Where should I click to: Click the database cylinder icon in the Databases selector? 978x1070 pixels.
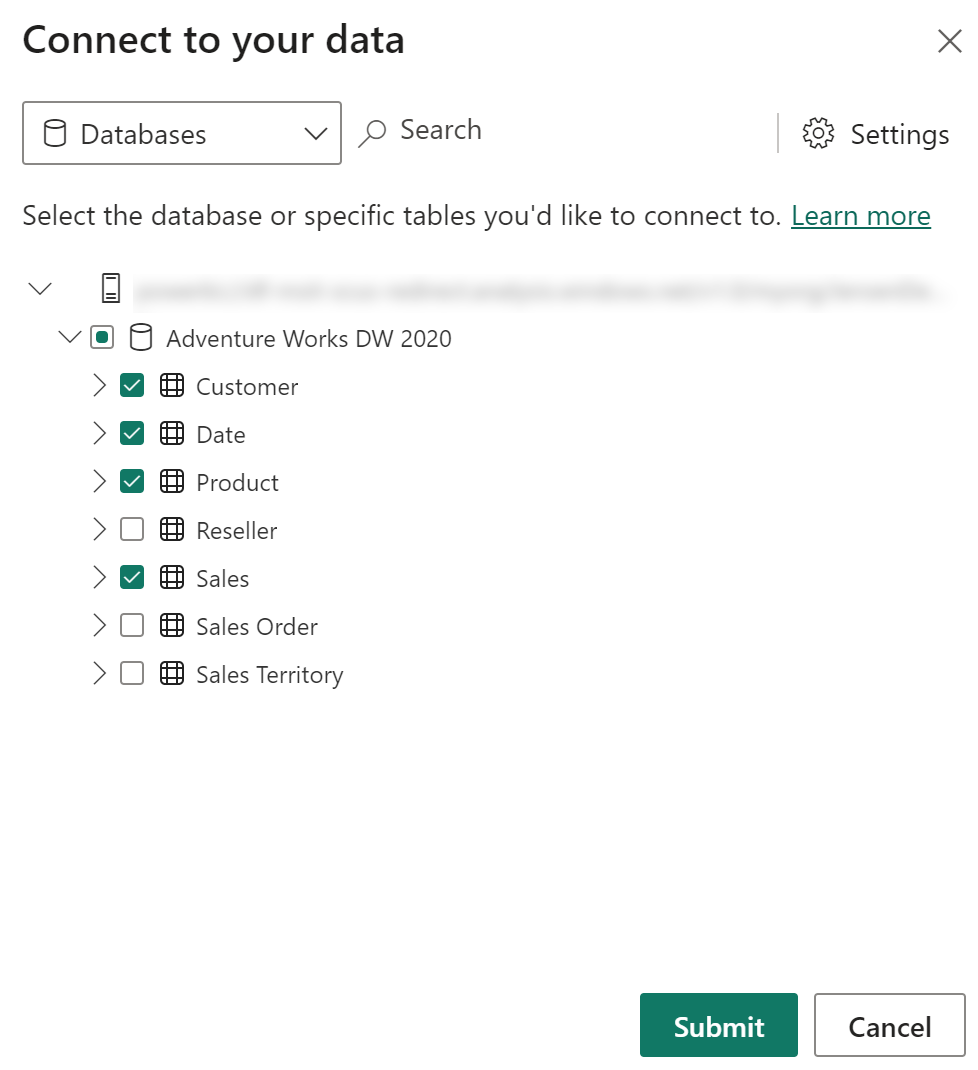click(57, 133)
